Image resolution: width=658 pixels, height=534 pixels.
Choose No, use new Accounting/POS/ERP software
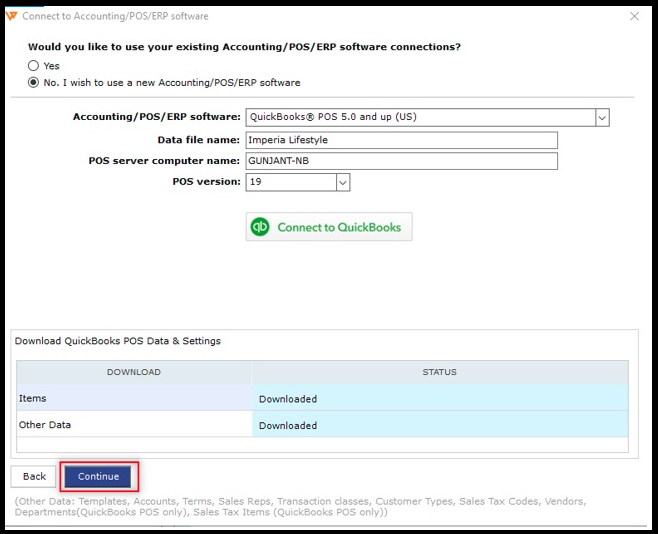coord(33,83)
